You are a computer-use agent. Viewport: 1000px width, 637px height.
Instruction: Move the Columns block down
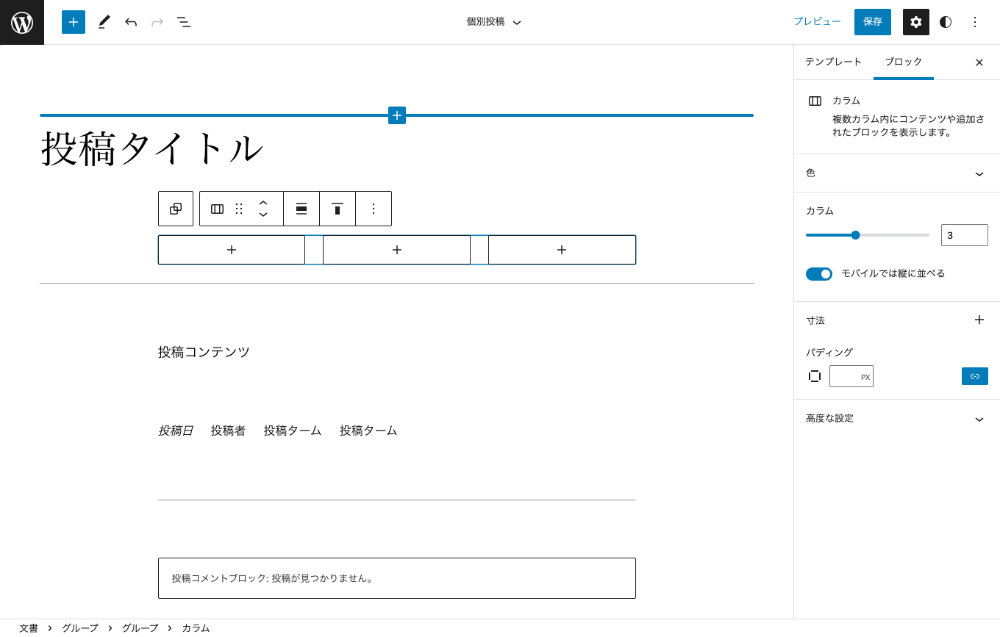coord(263,215)
